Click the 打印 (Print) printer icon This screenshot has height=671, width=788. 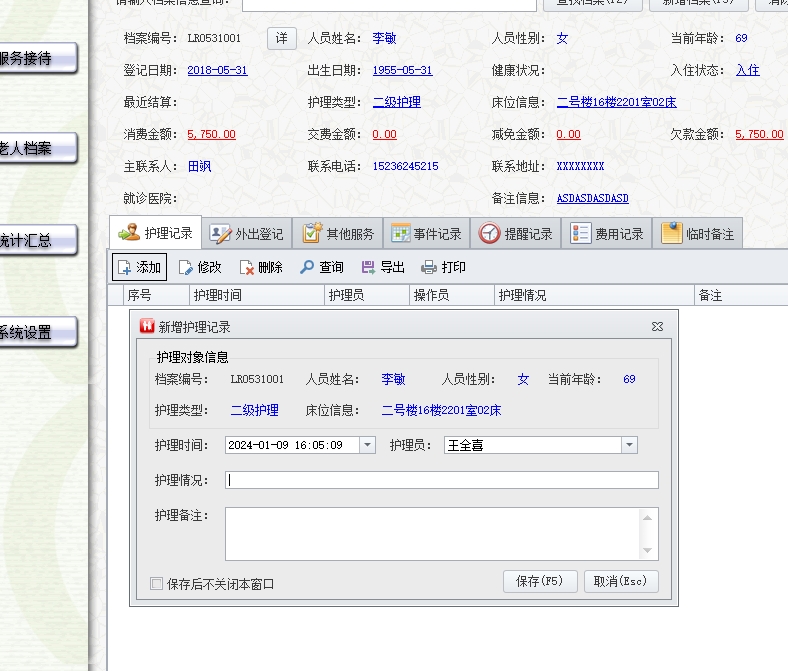point(429,268)
